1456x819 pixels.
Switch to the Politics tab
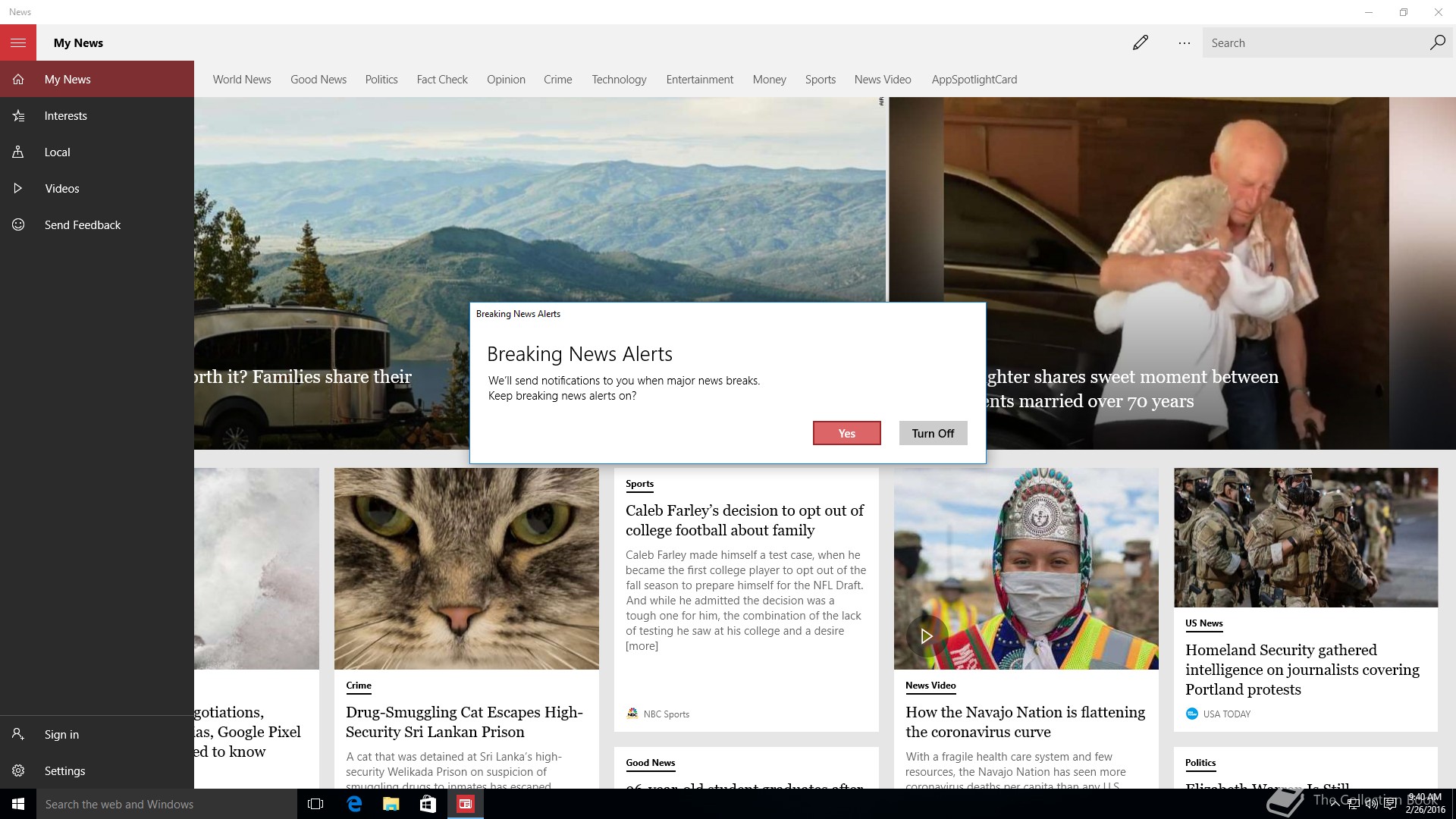tap(381, 79)
